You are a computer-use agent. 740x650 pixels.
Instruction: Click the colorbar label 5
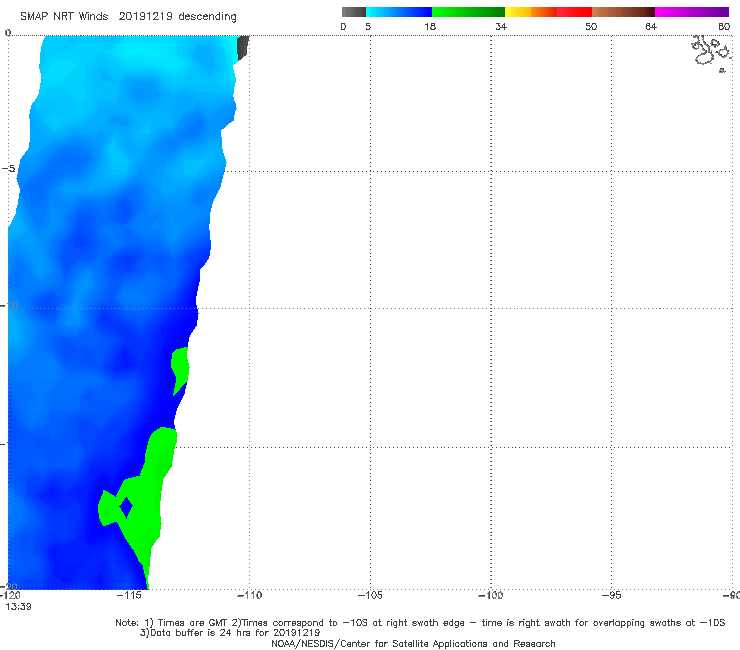click(x=368, y=26)
